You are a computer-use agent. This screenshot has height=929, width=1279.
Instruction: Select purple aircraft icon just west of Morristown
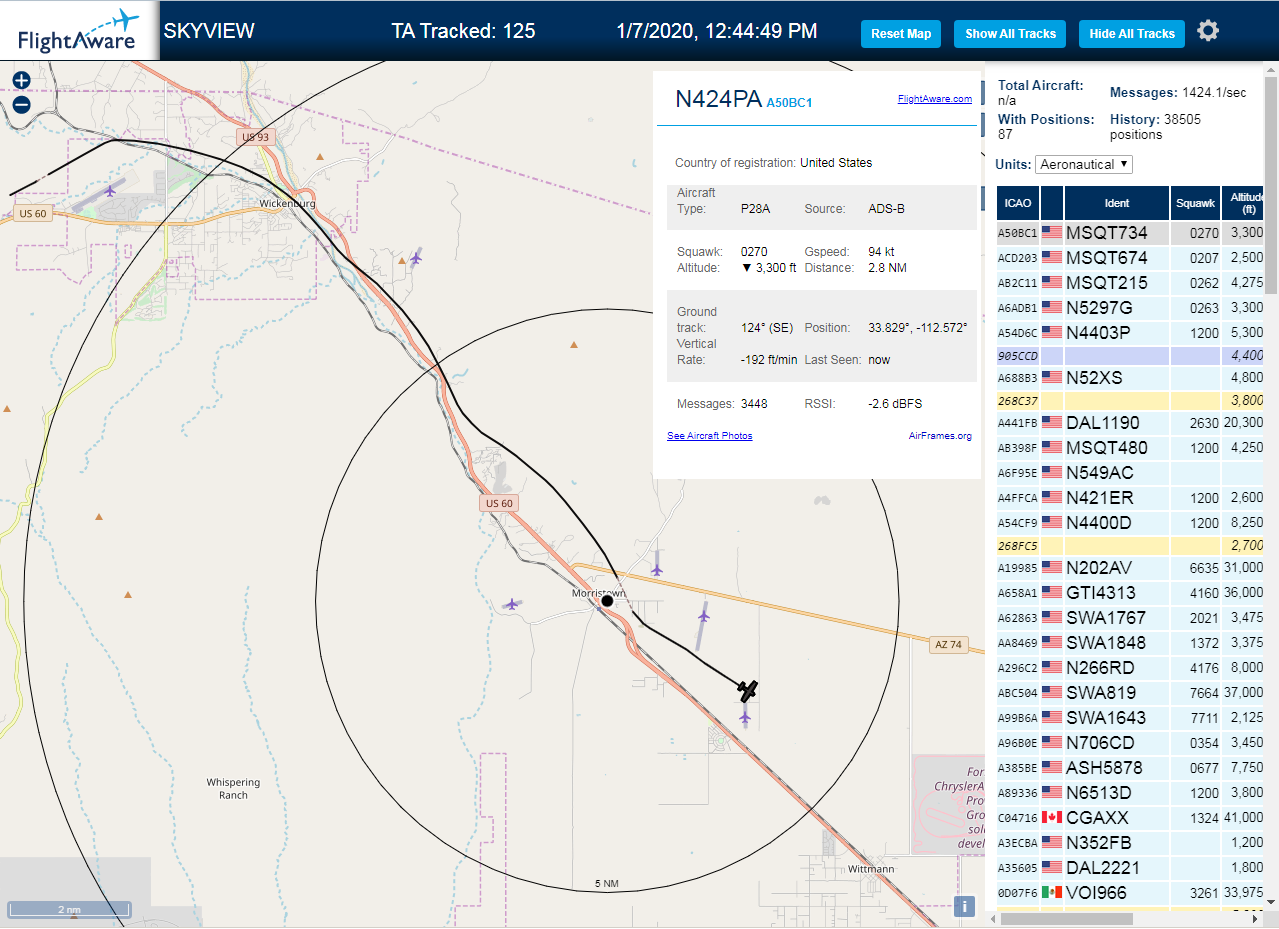(512, 603)
